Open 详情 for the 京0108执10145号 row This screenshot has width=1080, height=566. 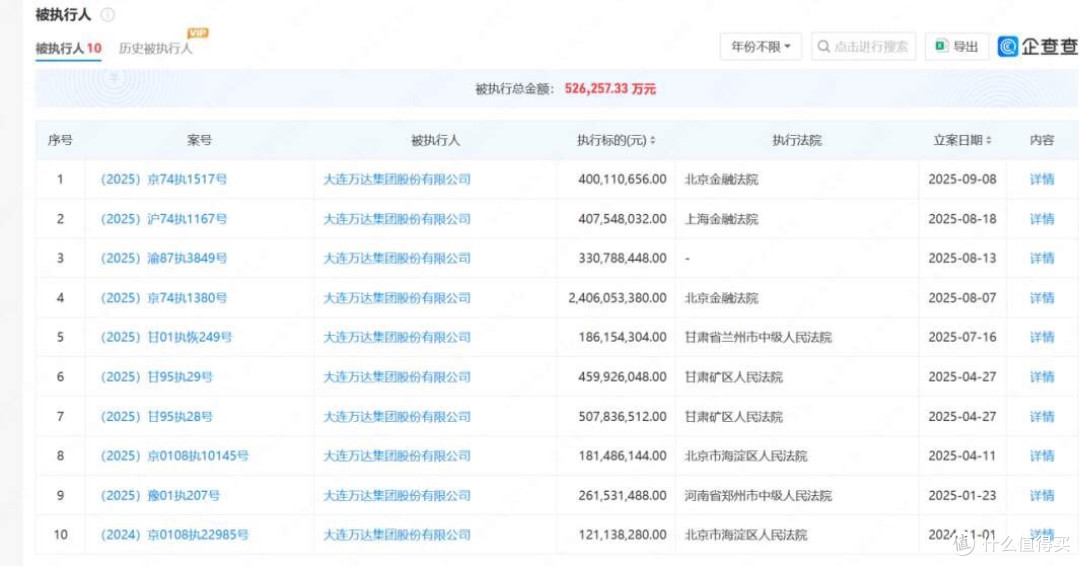pyautogui.click(x=1041, y=456)
